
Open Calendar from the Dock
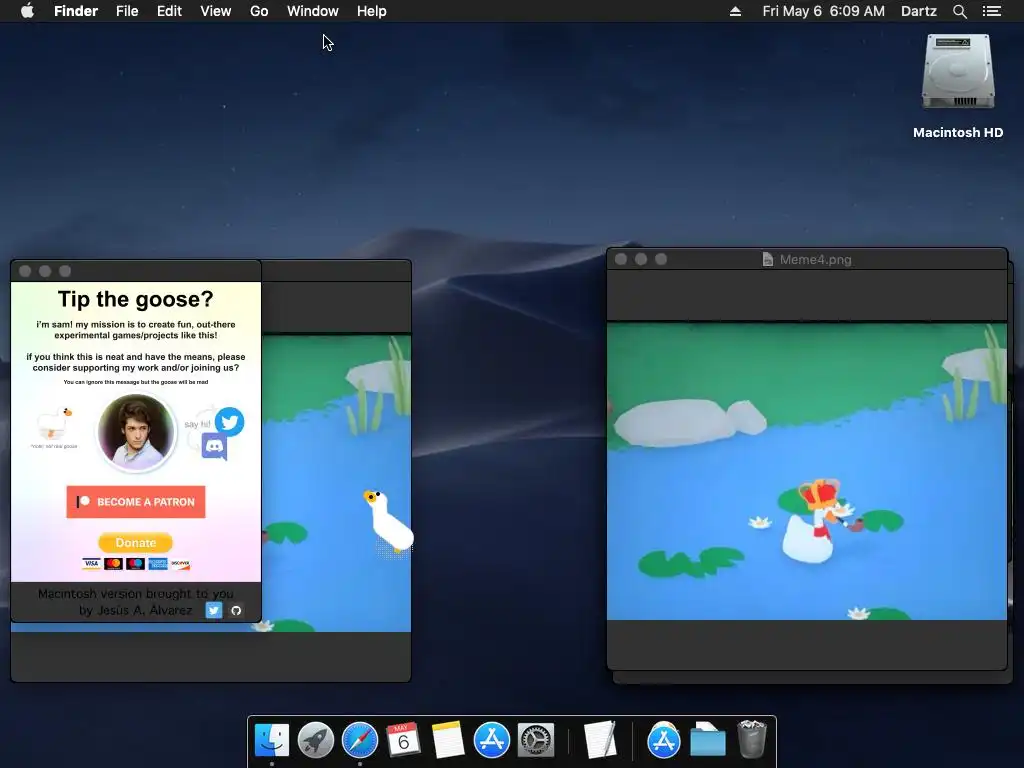(x=403, y=741)
